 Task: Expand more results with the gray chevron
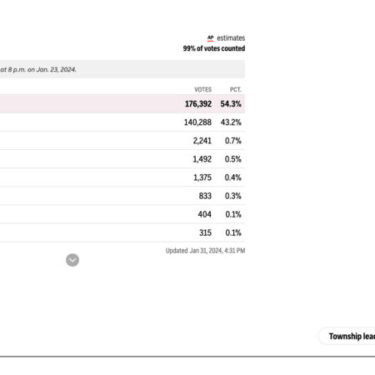pyautogui.click(x=72, y=260)
